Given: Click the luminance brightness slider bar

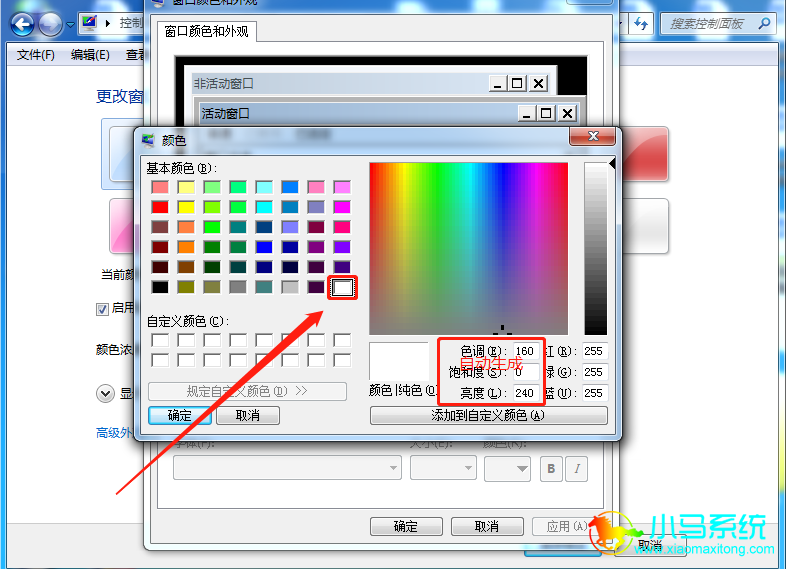Looking at the screenshot, I should coord(596,248).
